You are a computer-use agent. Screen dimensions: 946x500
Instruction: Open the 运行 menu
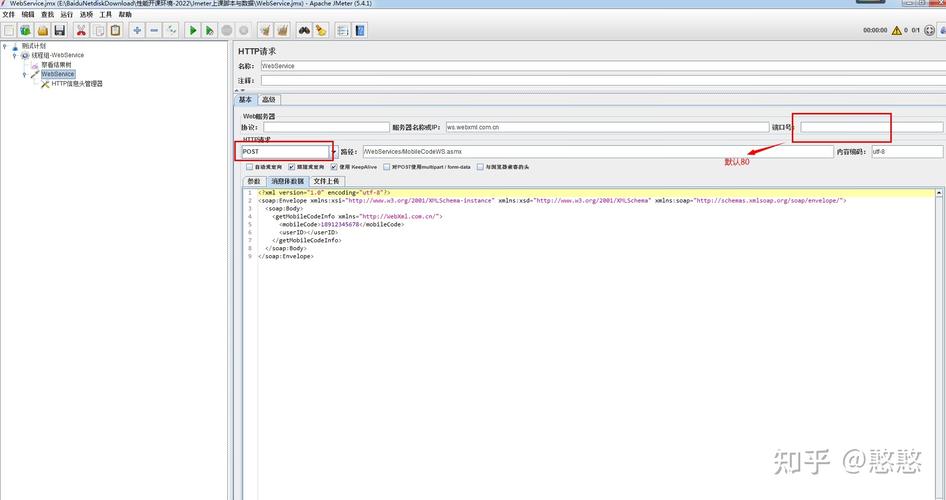[66, 14]
